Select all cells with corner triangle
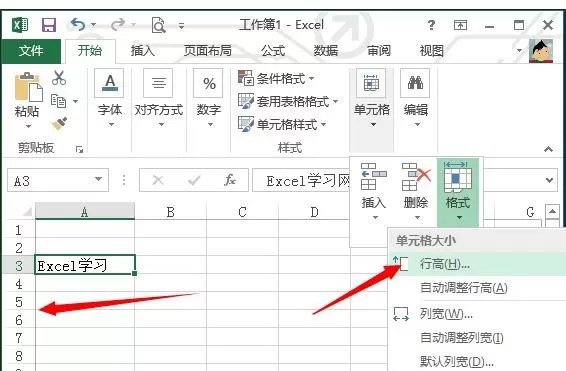This screenshot has height=371, width=566. point(26,212)
